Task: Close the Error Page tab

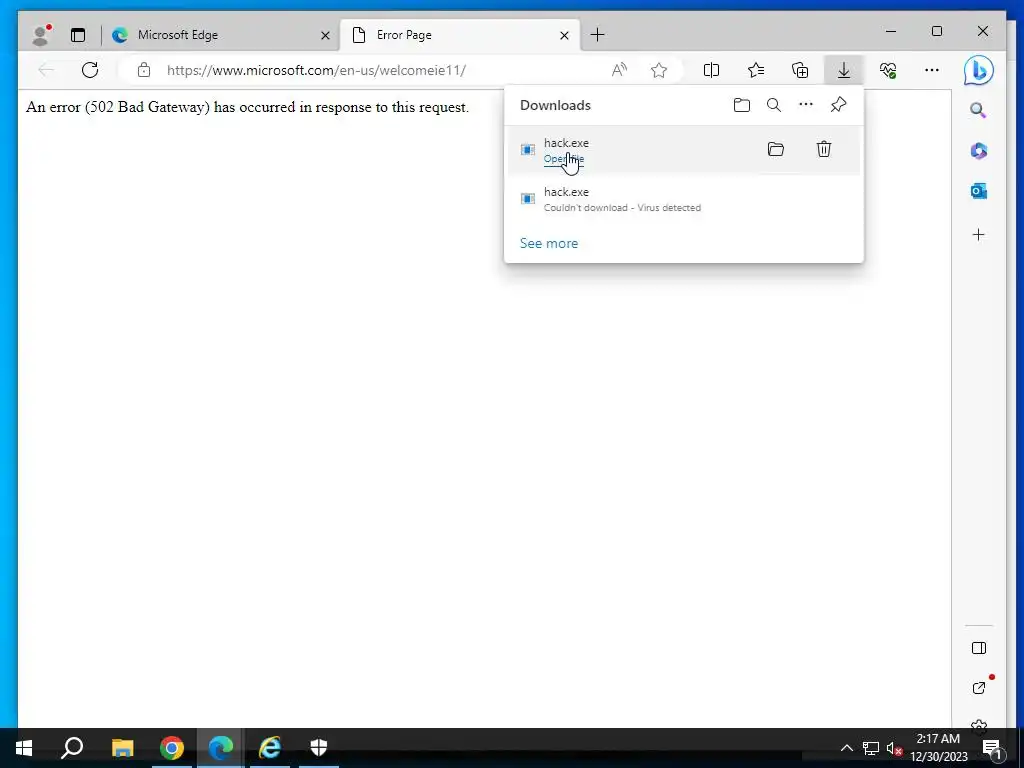Action: (564, 35)
